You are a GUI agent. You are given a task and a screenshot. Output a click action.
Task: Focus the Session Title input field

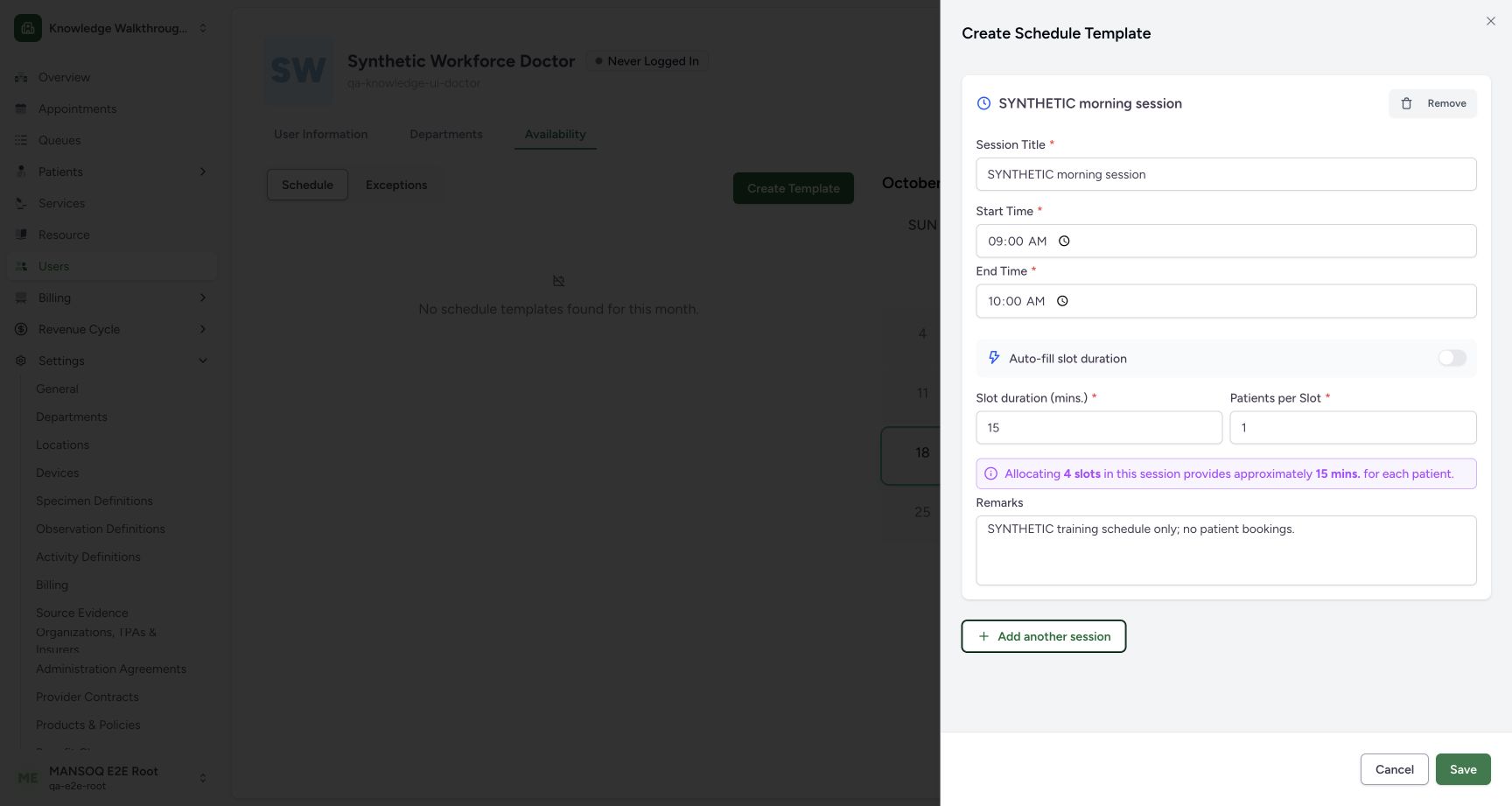pos(1226,174)
